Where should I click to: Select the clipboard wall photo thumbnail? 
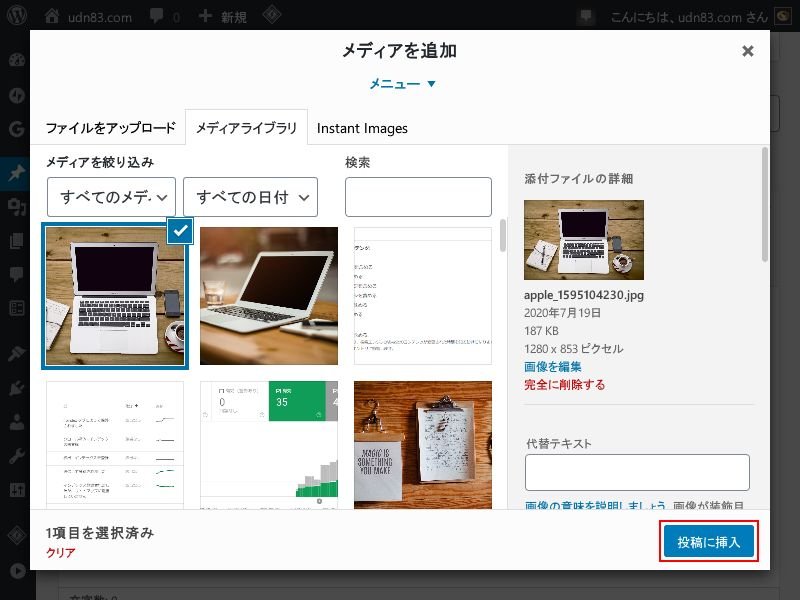[423, 445]
